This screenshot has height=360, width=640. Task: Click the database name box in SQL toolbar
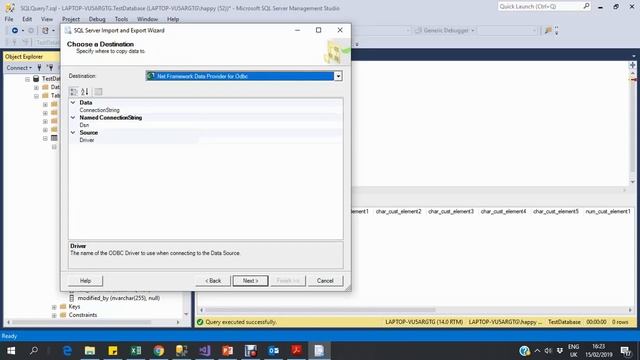point(48,42)
